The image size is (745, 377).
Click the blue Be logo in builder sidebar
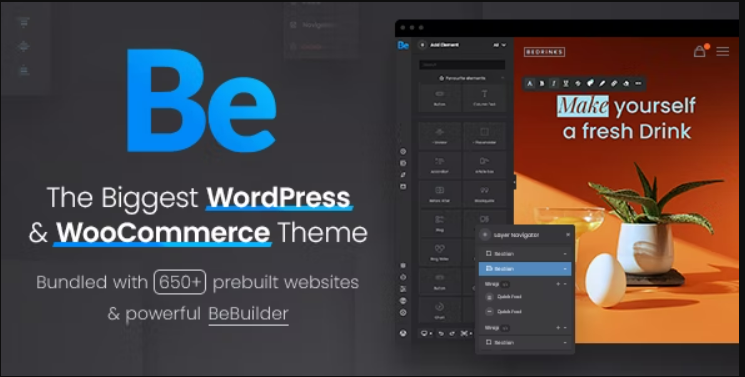(403, 45)
